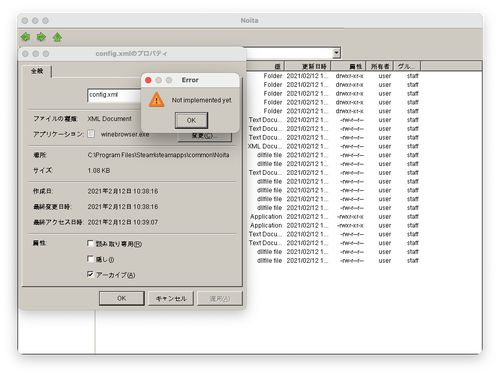Click the config.xmlのプロパティ title bar
The height and width of the screenshot is (376, 500).
132,54
